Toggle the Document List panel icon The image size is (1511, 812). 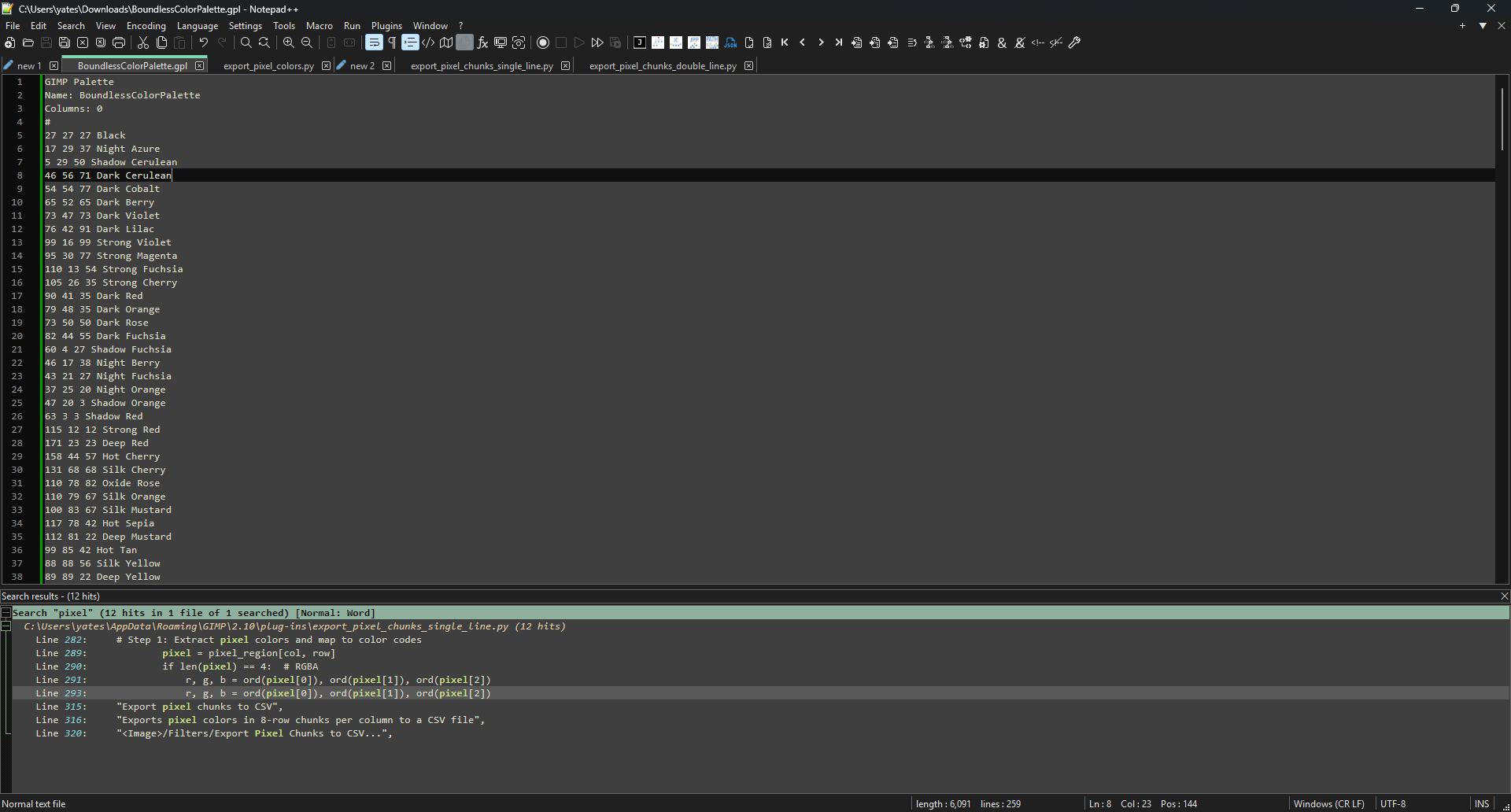click(464, 42)
